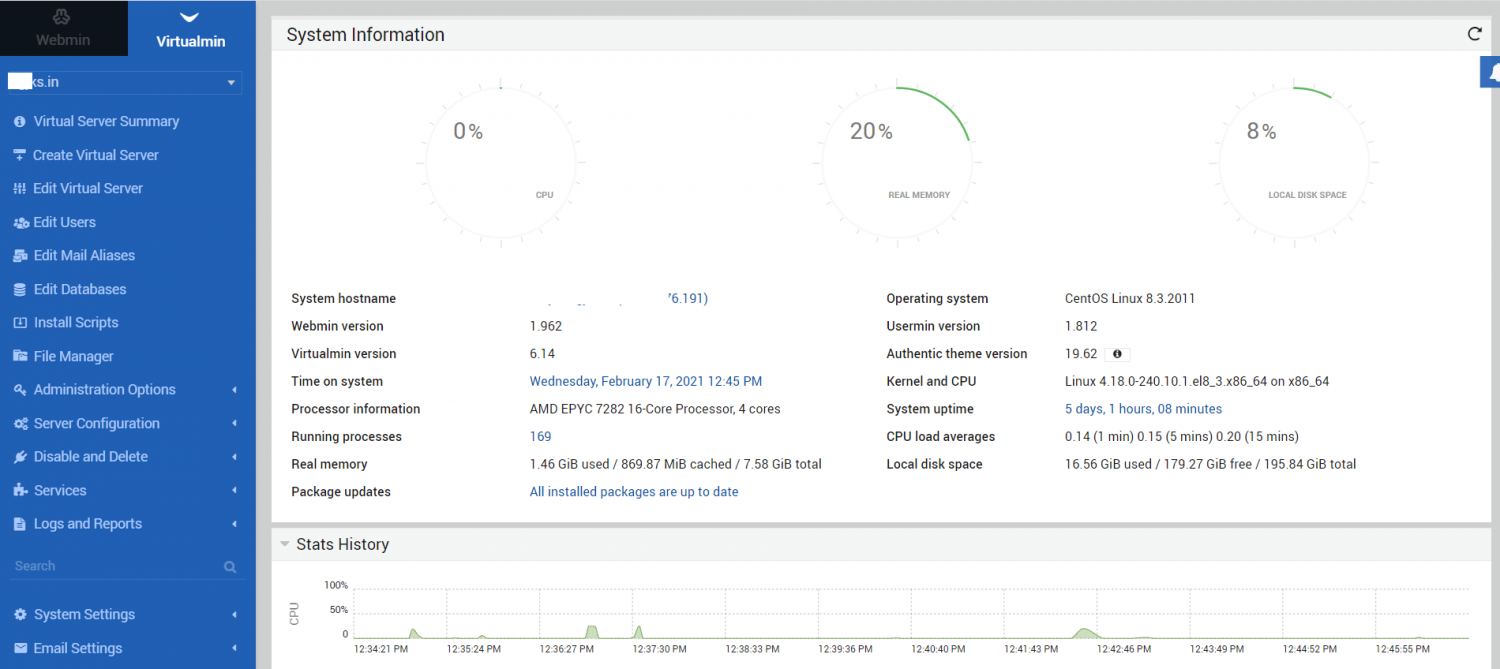Switch to the Virtualmin tab

190,28
